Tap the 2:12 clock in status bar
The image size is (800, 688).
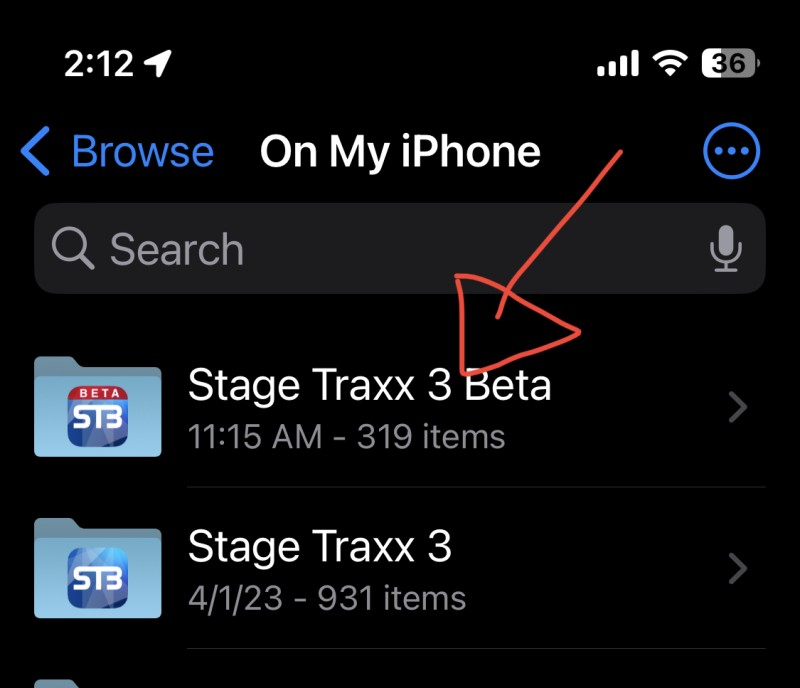click(99, 64)
